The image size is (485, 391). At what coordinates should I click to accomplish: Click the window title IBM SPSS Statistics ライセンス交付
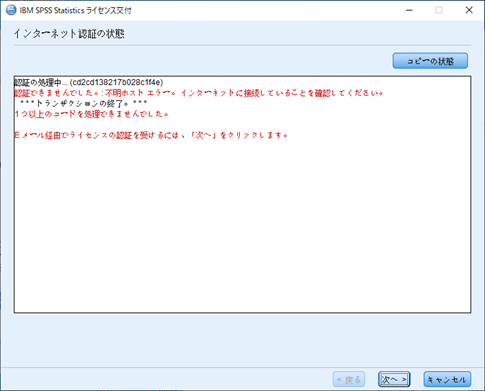[x=75, y=10]
